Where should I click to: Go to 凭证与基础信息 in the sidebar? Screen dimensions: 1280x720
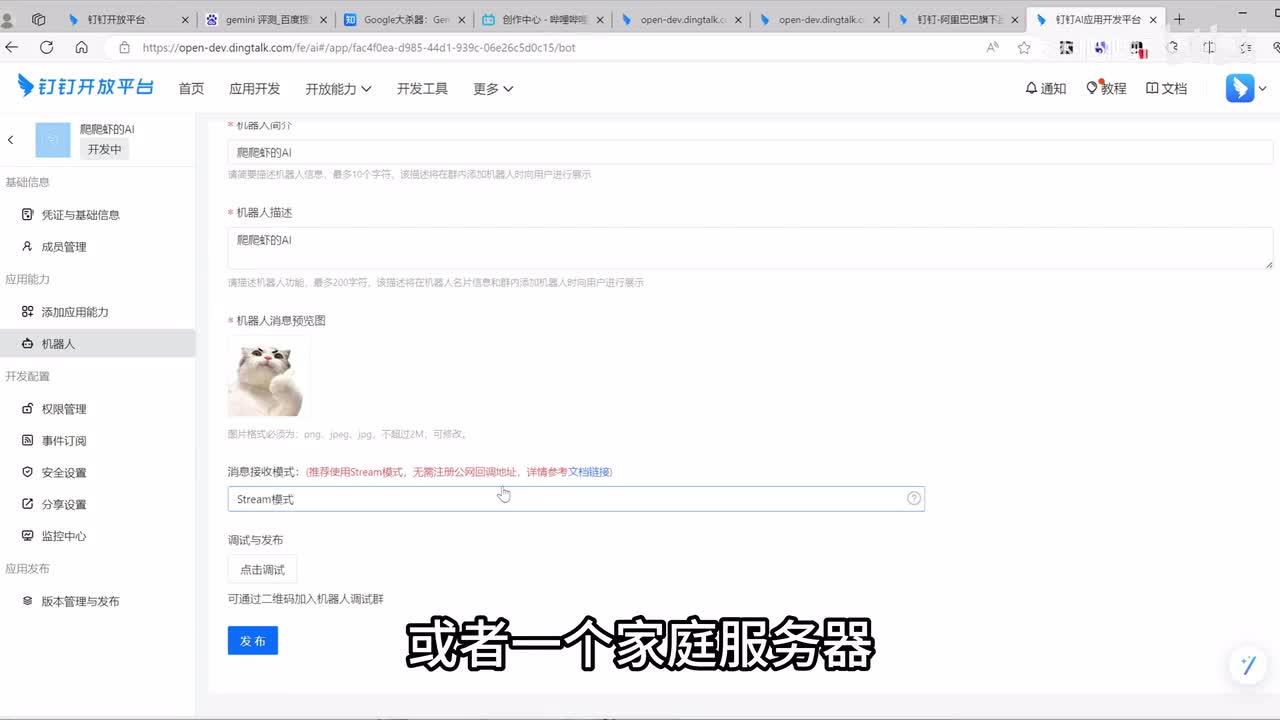[x=80, y=215]
